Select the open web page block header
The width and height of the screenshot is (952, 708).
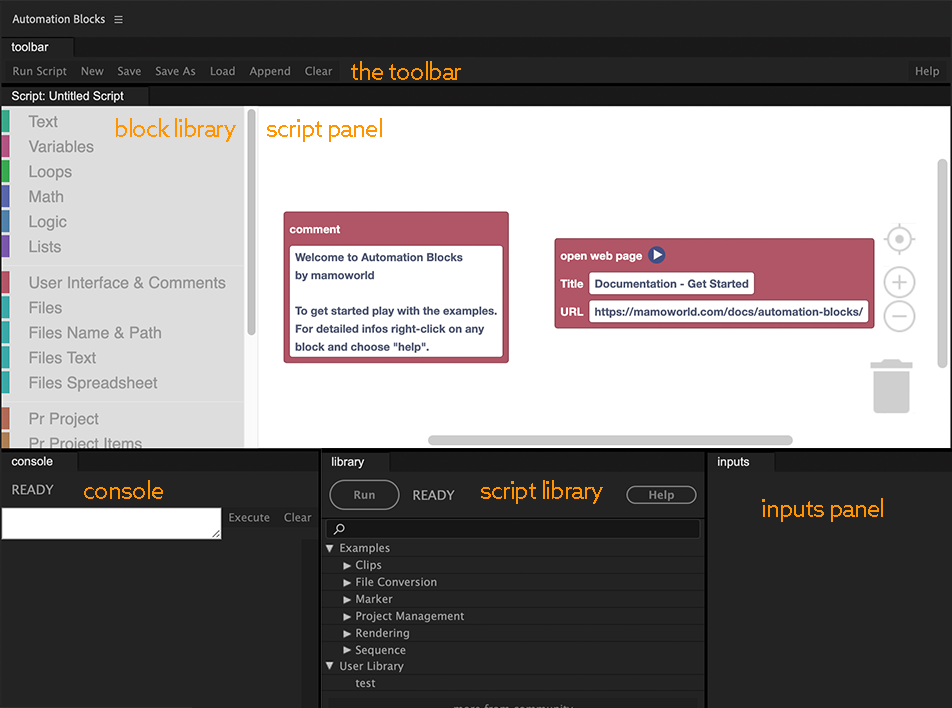[x=601, y=256]
